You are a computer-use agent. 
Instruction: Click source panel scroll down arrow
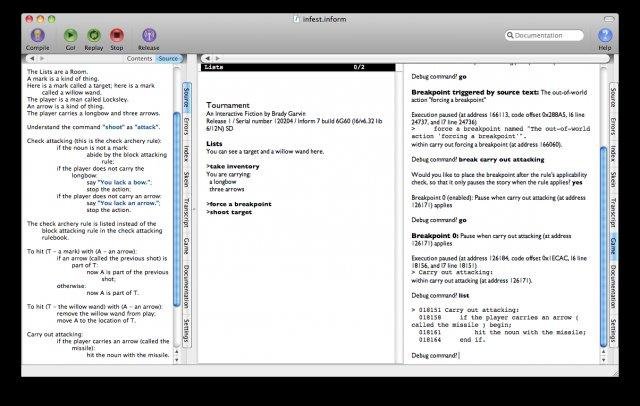[177, 359]
